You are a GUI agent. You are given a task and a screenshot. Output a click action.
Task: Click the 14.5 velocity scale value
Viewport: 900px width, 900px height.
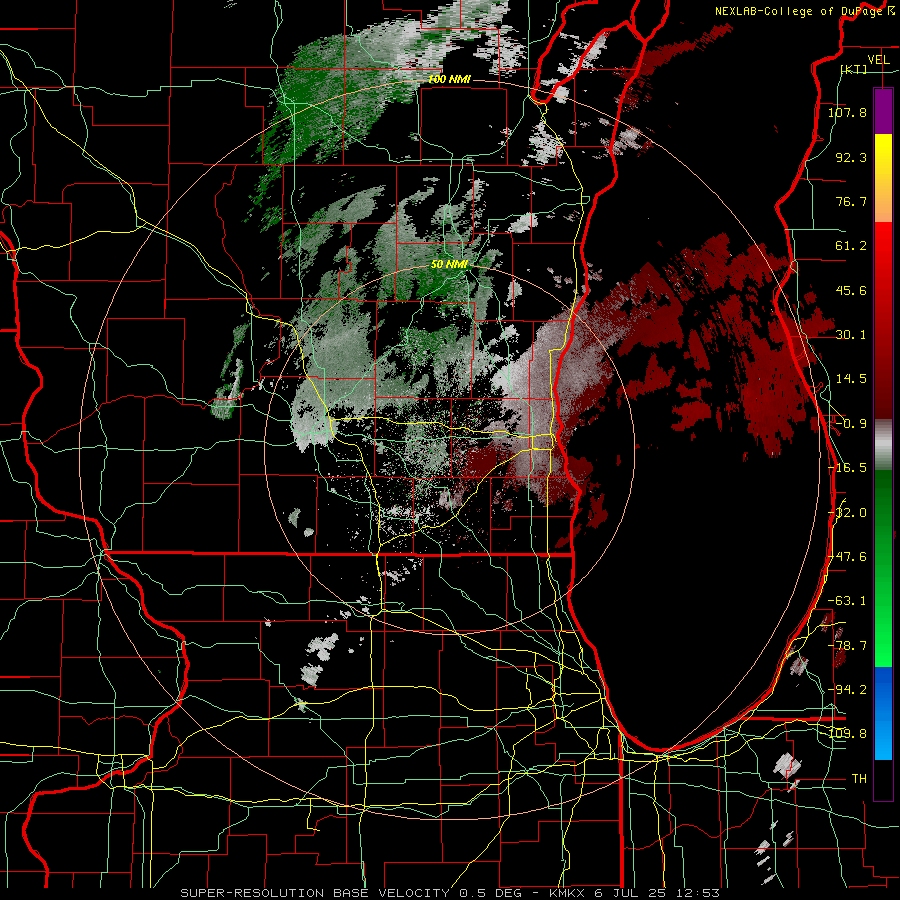[x=851, y=378]
